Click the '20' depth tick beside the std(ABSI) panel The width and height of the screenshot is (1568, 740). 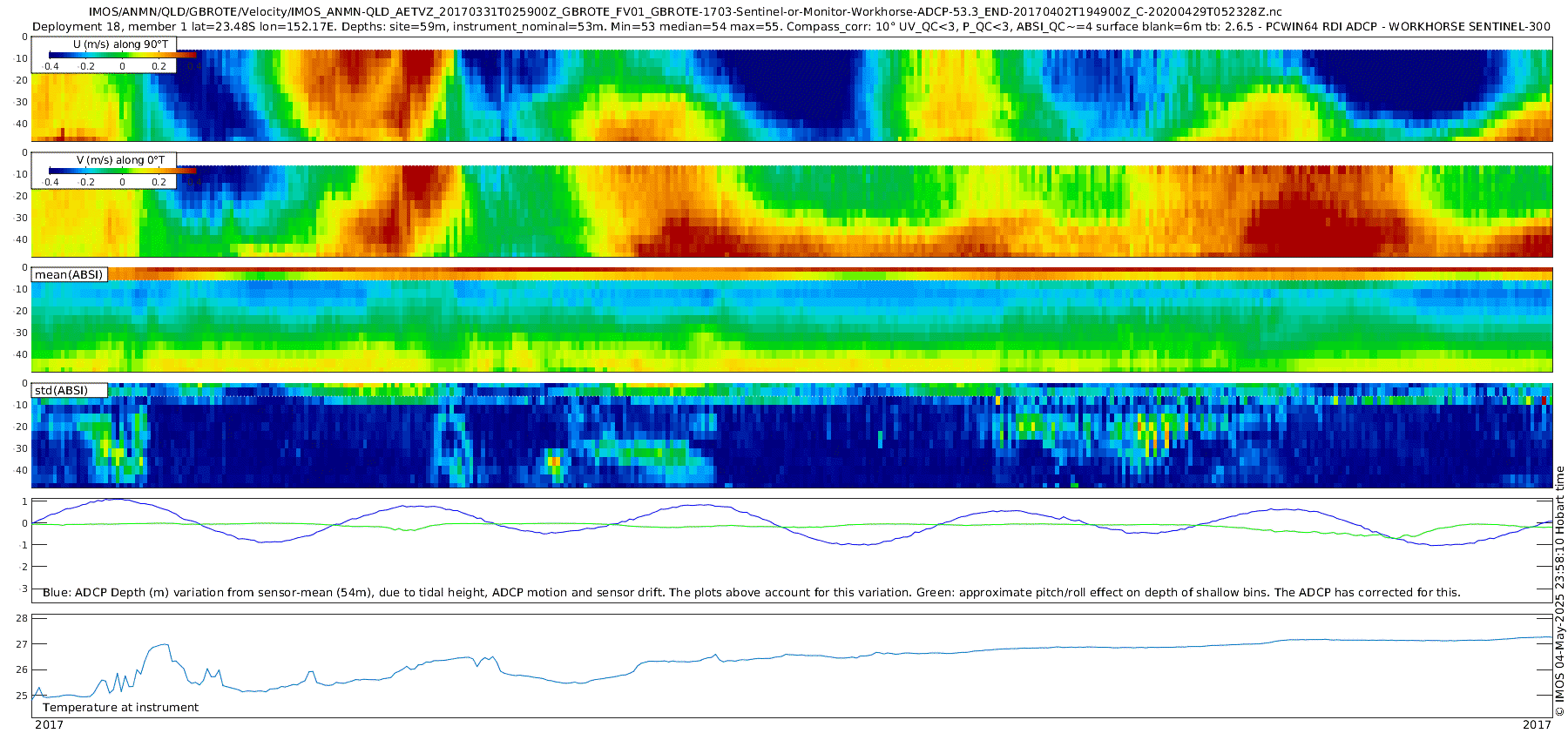[22, 427]
